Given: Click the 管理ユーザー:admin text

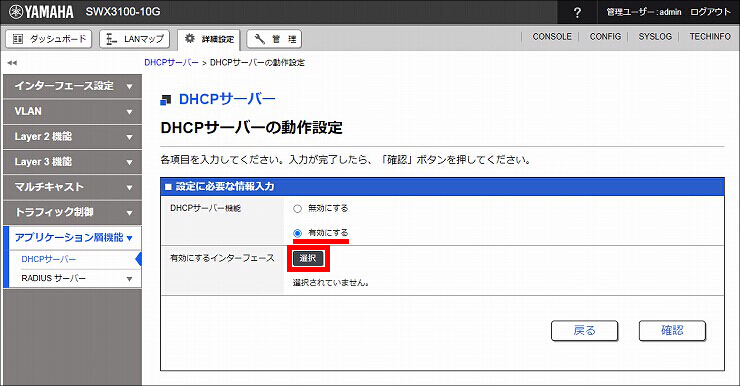Looking at the screenshot, I should 644,12.
